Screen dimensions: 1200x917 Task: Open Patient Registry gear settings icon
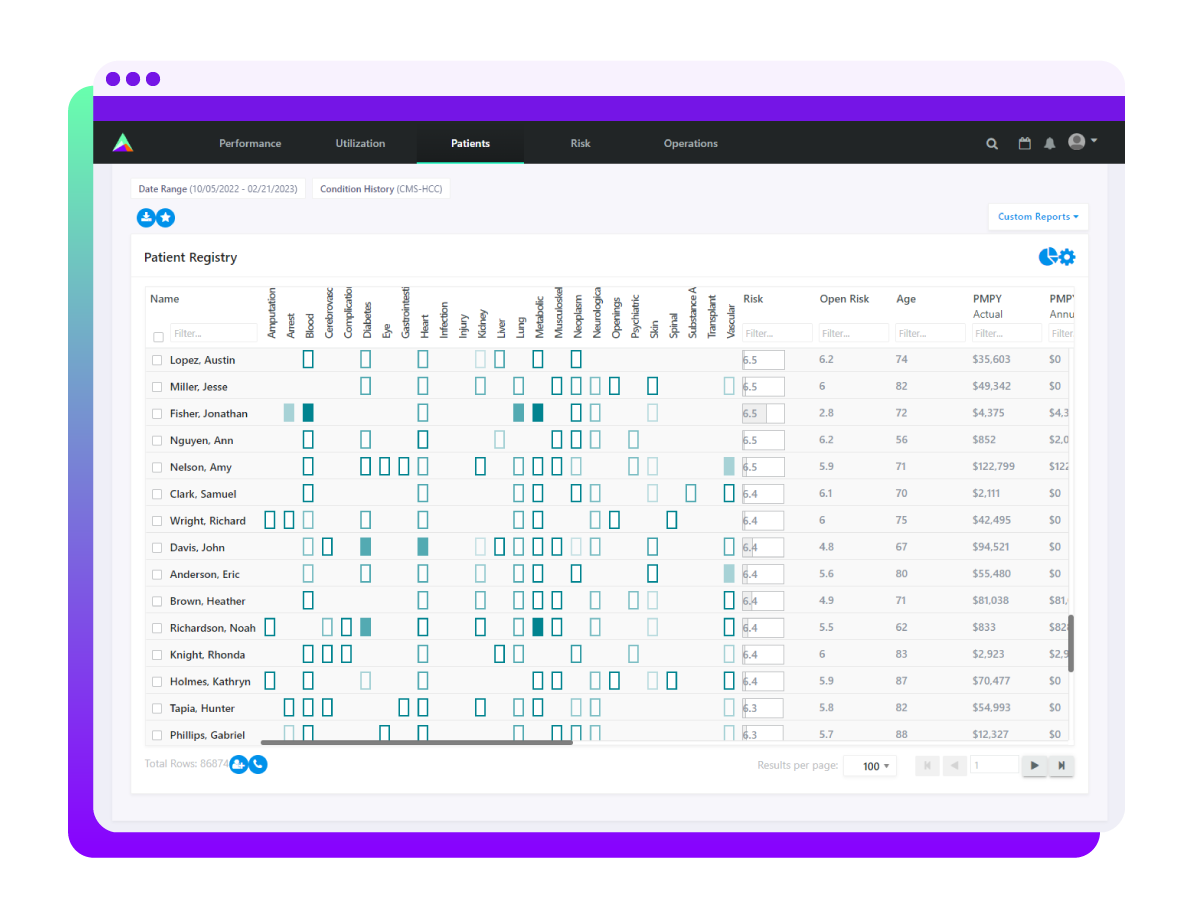(x=1067, y=257)
